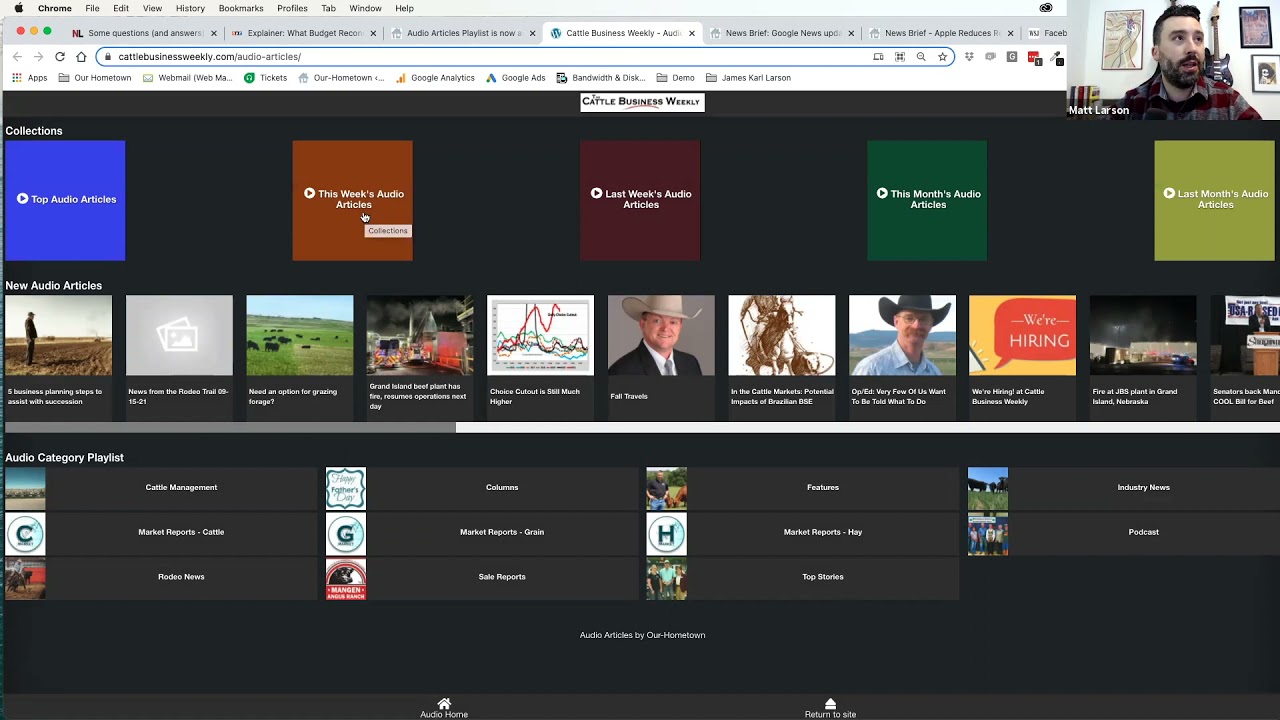Screen dimensions: 1280x720
Task: Open the Cattle Management category playlist
Action: [x=161, y=488]
